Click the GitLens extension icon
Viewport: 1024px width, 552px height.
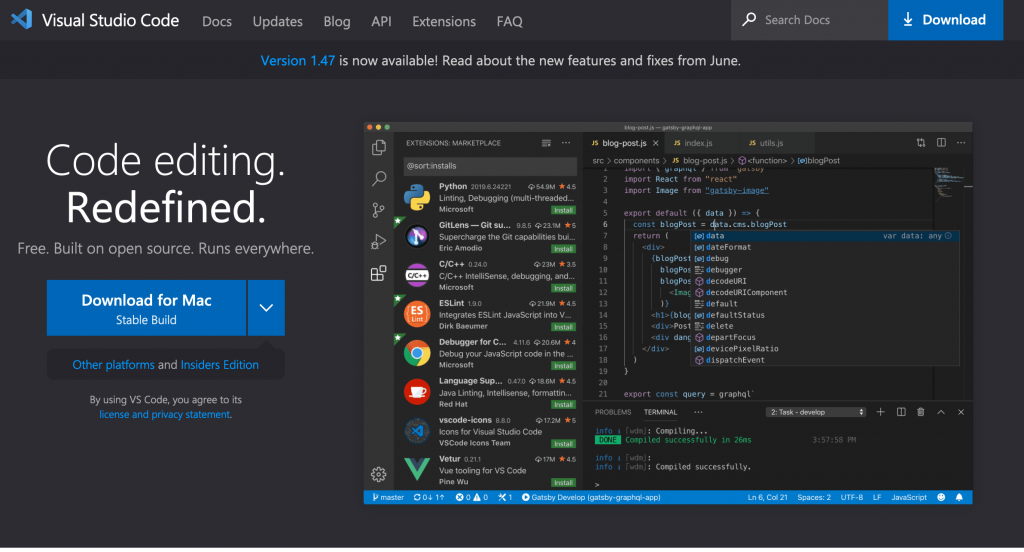click(417, 236)
